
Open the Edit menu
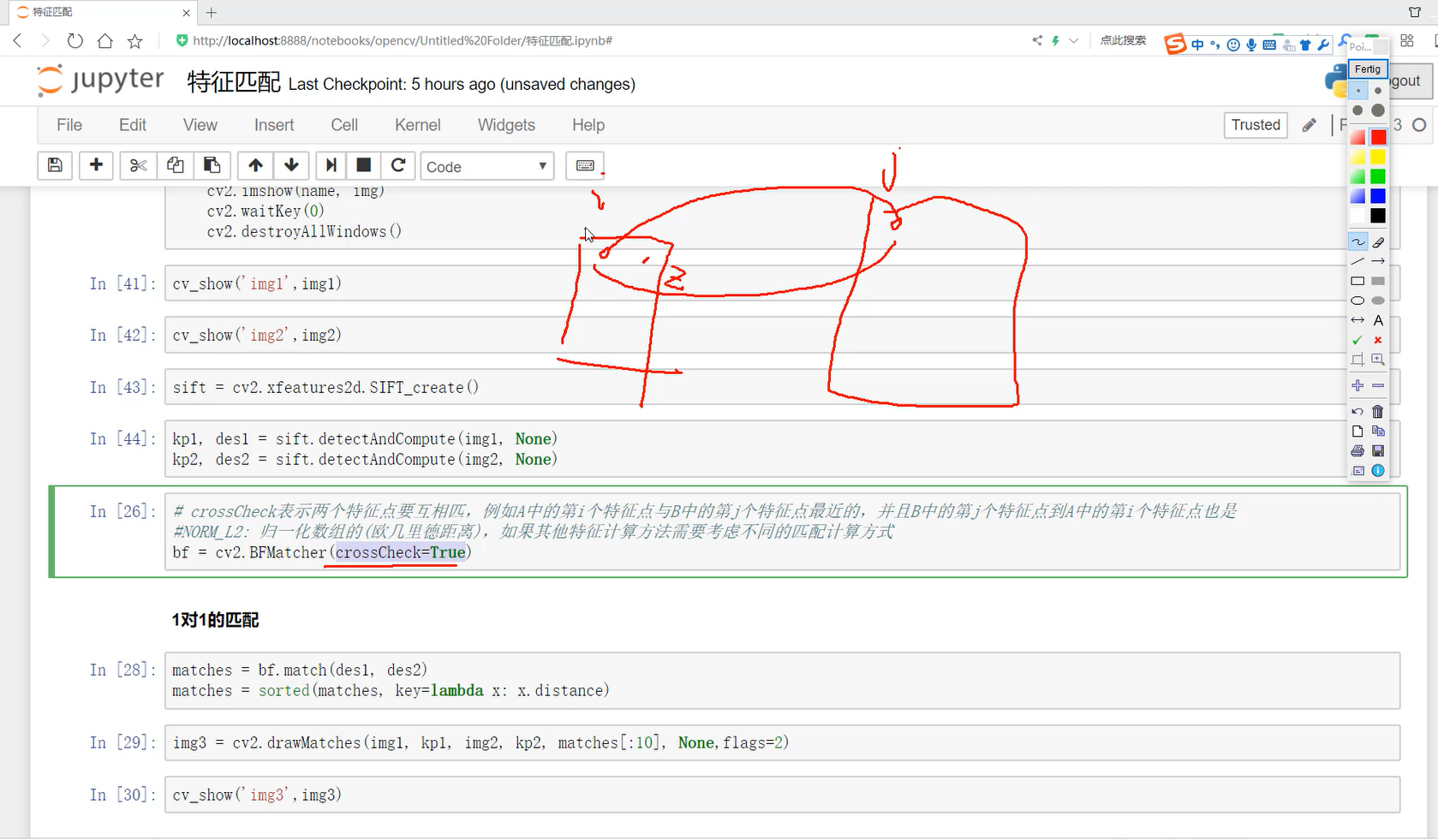(133, 125)
